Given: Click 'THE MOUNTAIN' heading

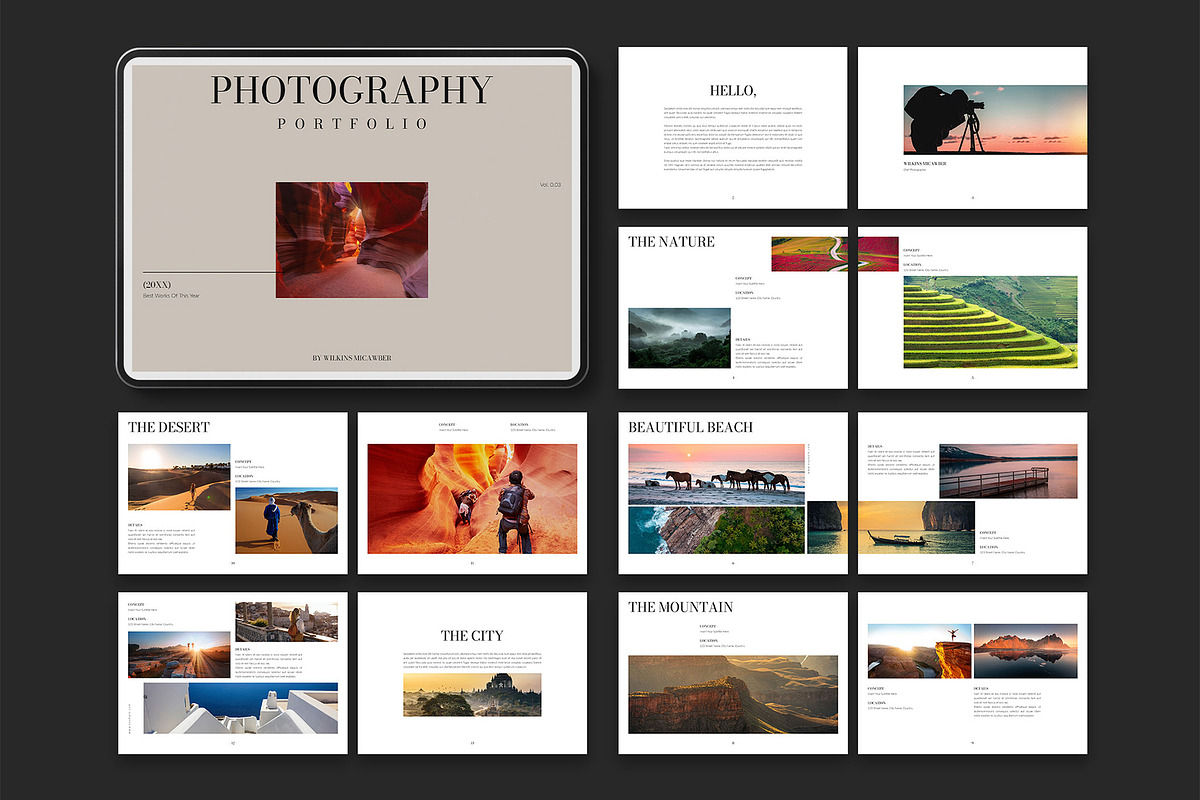Looking at the screenshot, I should click(x=680, y=607).
